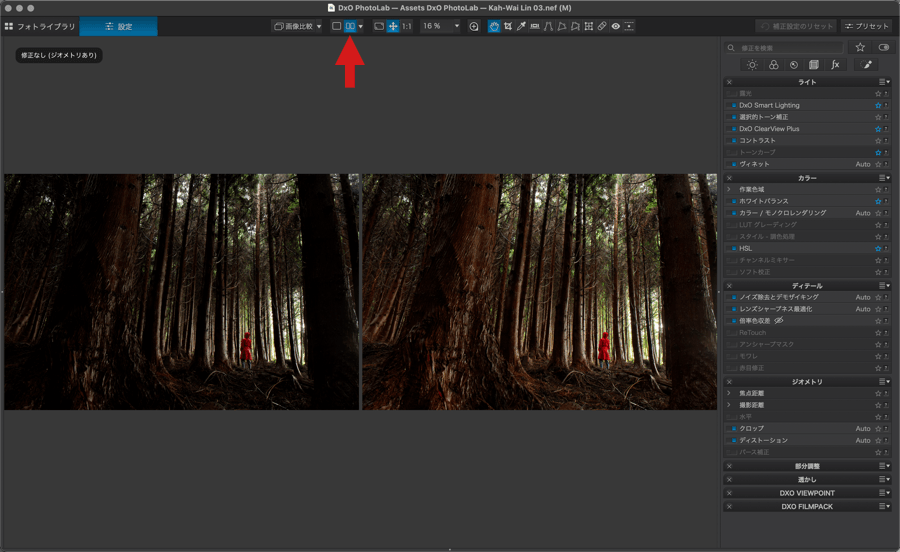Expand the 作業色域 row
The width and height of the screenshot is (900, 552).
pyautogui.click(x=729, y=189)
